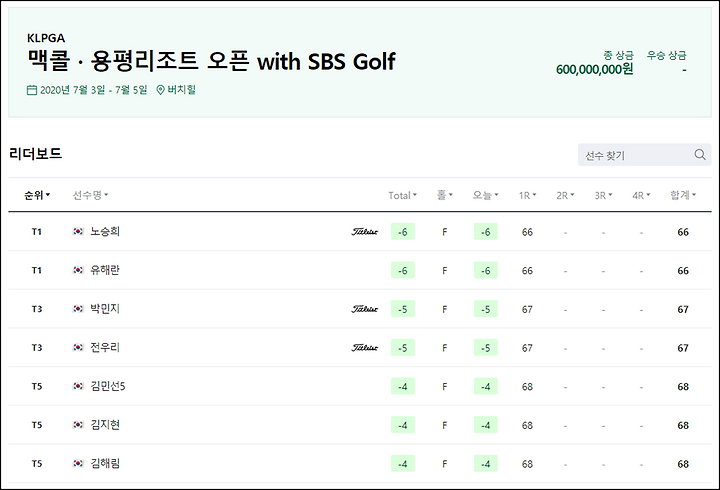Viewport: 720px width, 490px height.
Task: Open player 전우리
Action: (105, 347)
